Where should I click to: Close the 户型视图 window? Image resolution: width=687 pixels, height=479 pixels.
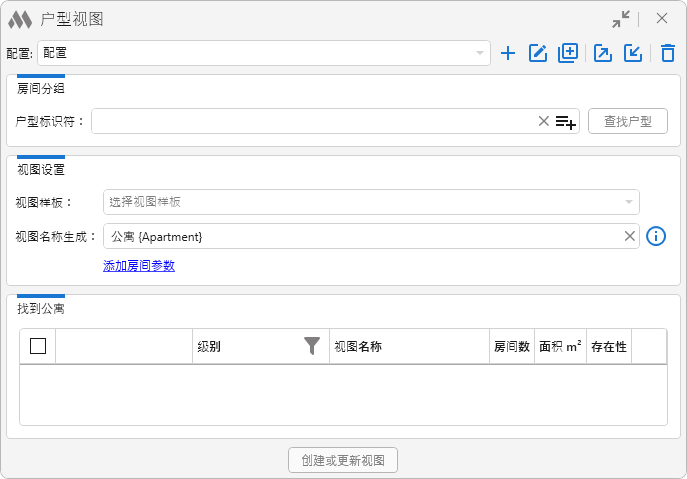click(662, 18)
